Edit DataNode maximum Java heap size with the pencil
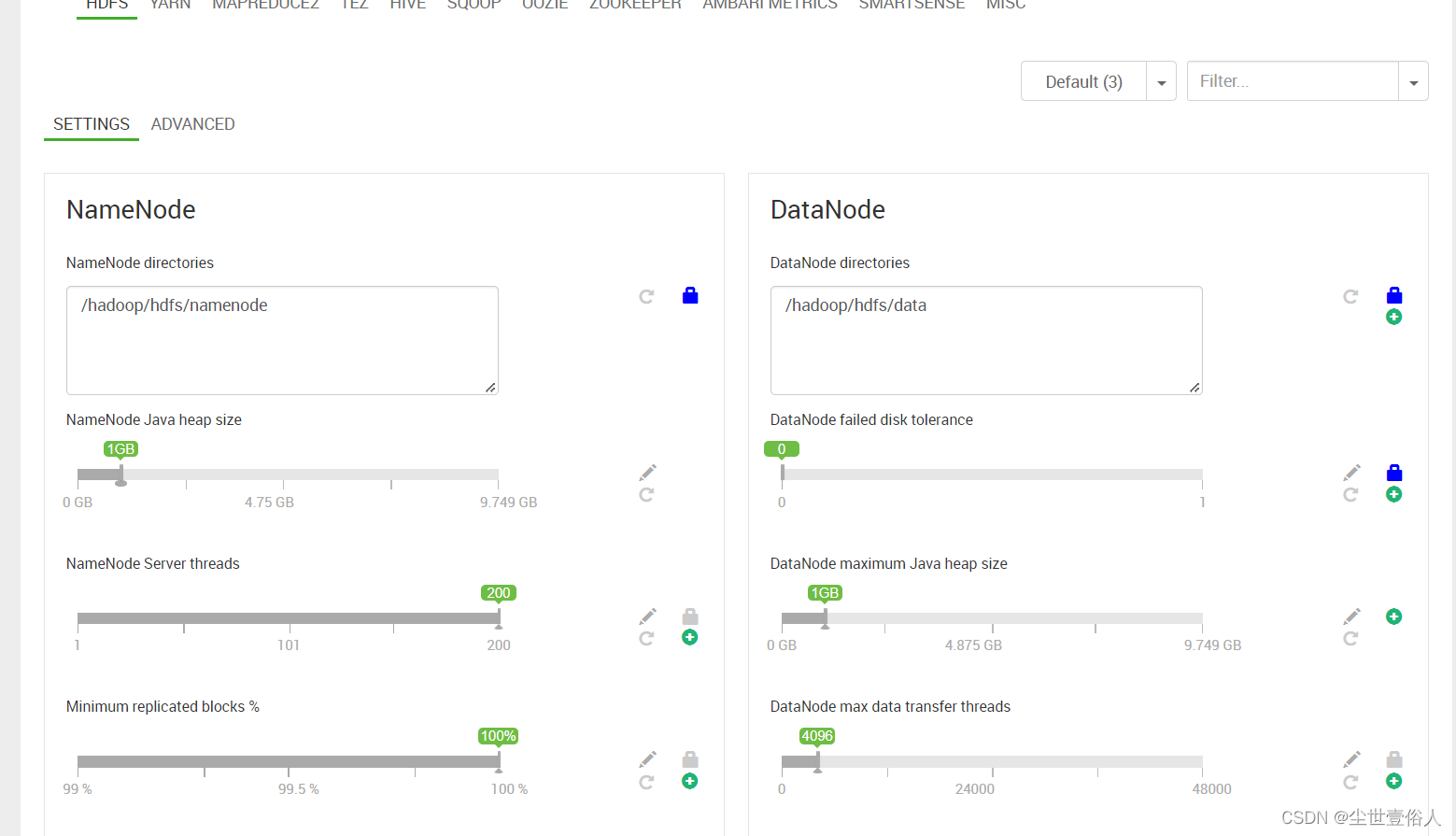1456x836 pixels. click(1351, 616)
